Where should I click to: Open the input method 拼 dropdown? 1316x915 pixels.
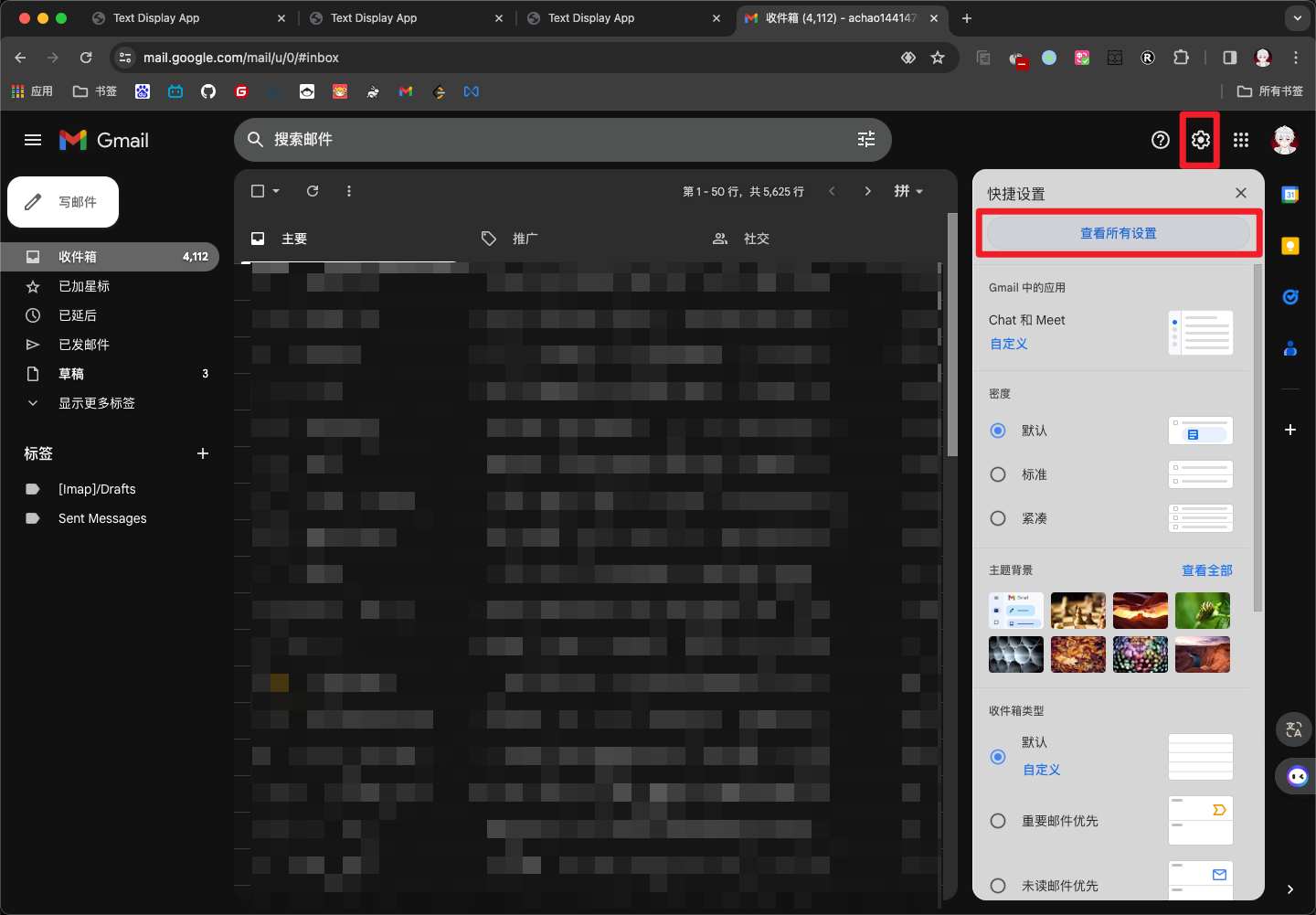pyautogui.click(x=908, y=191)
